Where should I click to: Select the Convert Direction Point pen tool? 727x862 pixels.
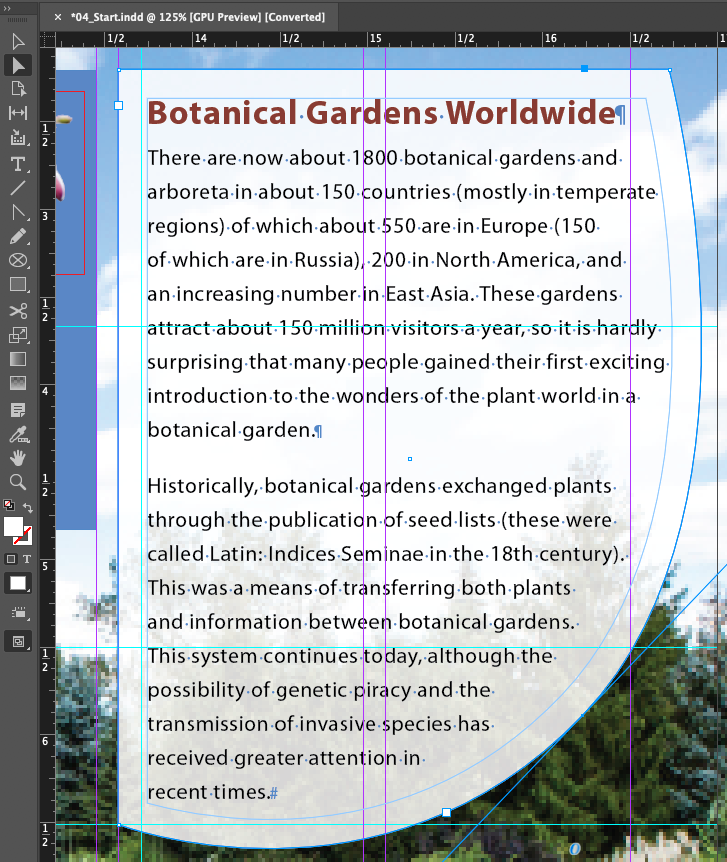coord(18,212)
